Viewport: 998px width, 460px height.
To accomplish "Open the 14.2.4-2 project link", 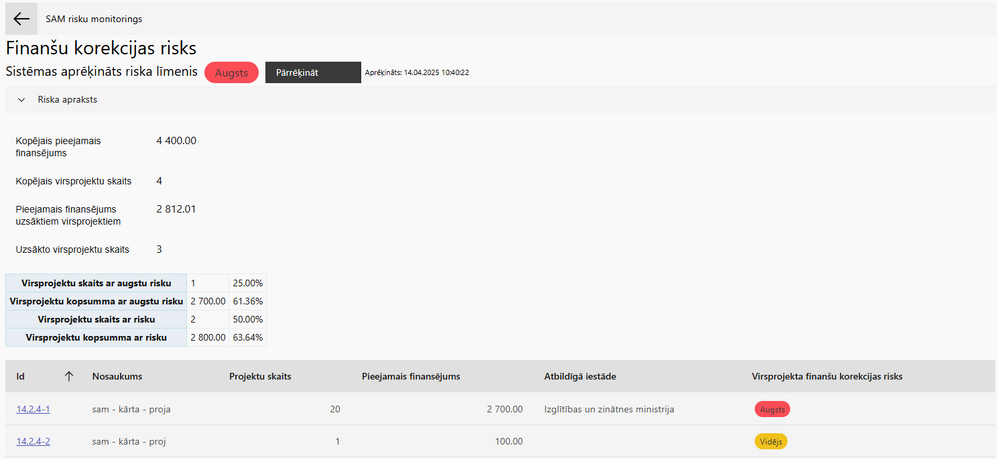I will pyautogui.click(x=33, y=441).
